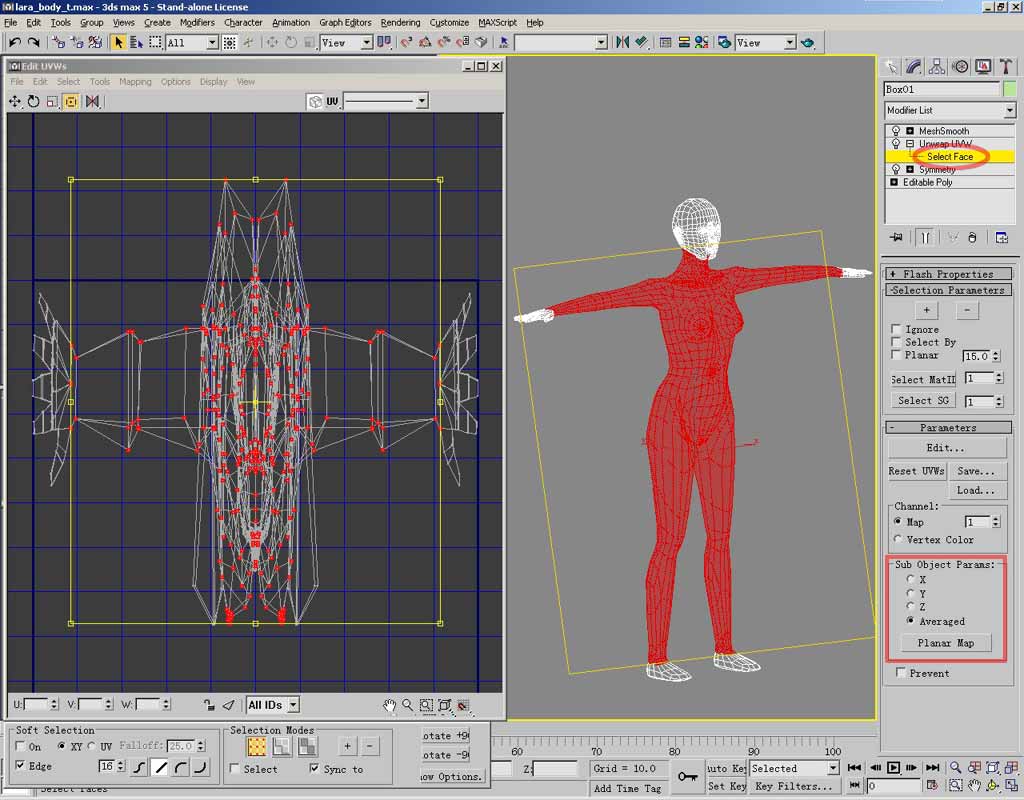Select the X radio button under Sub Object Params
The image size is (1024, 800).
point(909,579)
